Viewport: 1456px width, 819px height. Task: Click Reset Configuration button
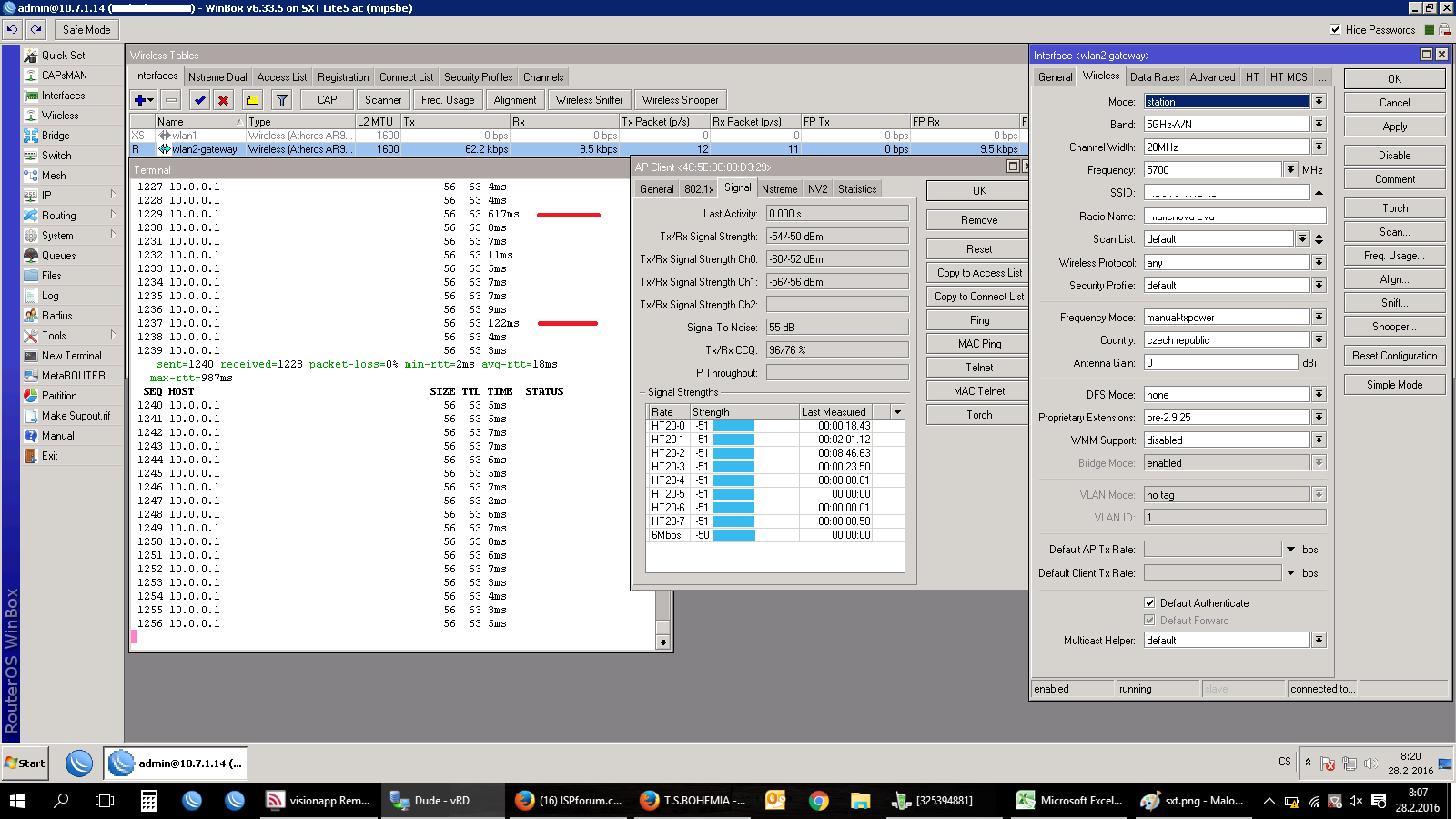[x=1394, y=356]
